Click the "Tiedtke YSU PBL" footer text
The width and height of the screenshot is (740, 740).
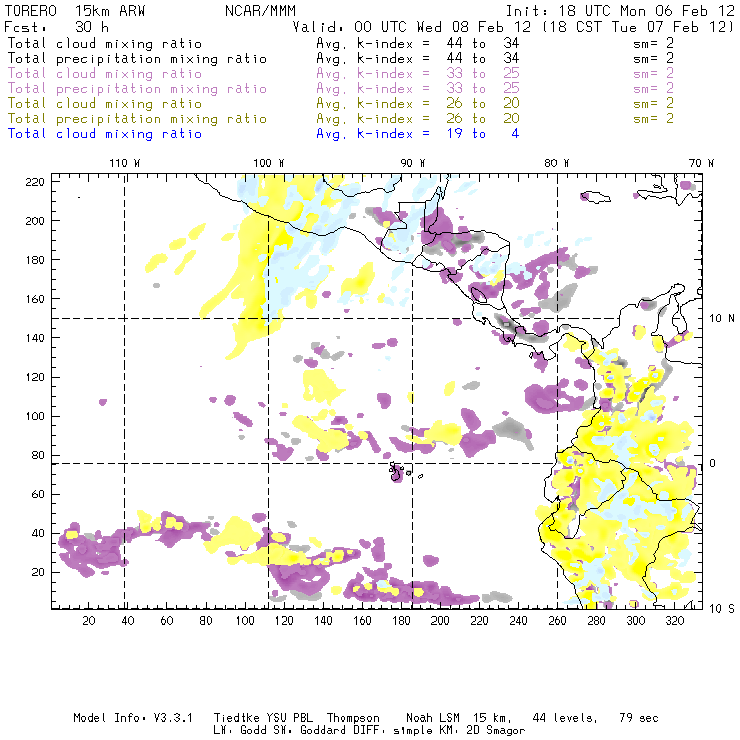tap(263, 718)
